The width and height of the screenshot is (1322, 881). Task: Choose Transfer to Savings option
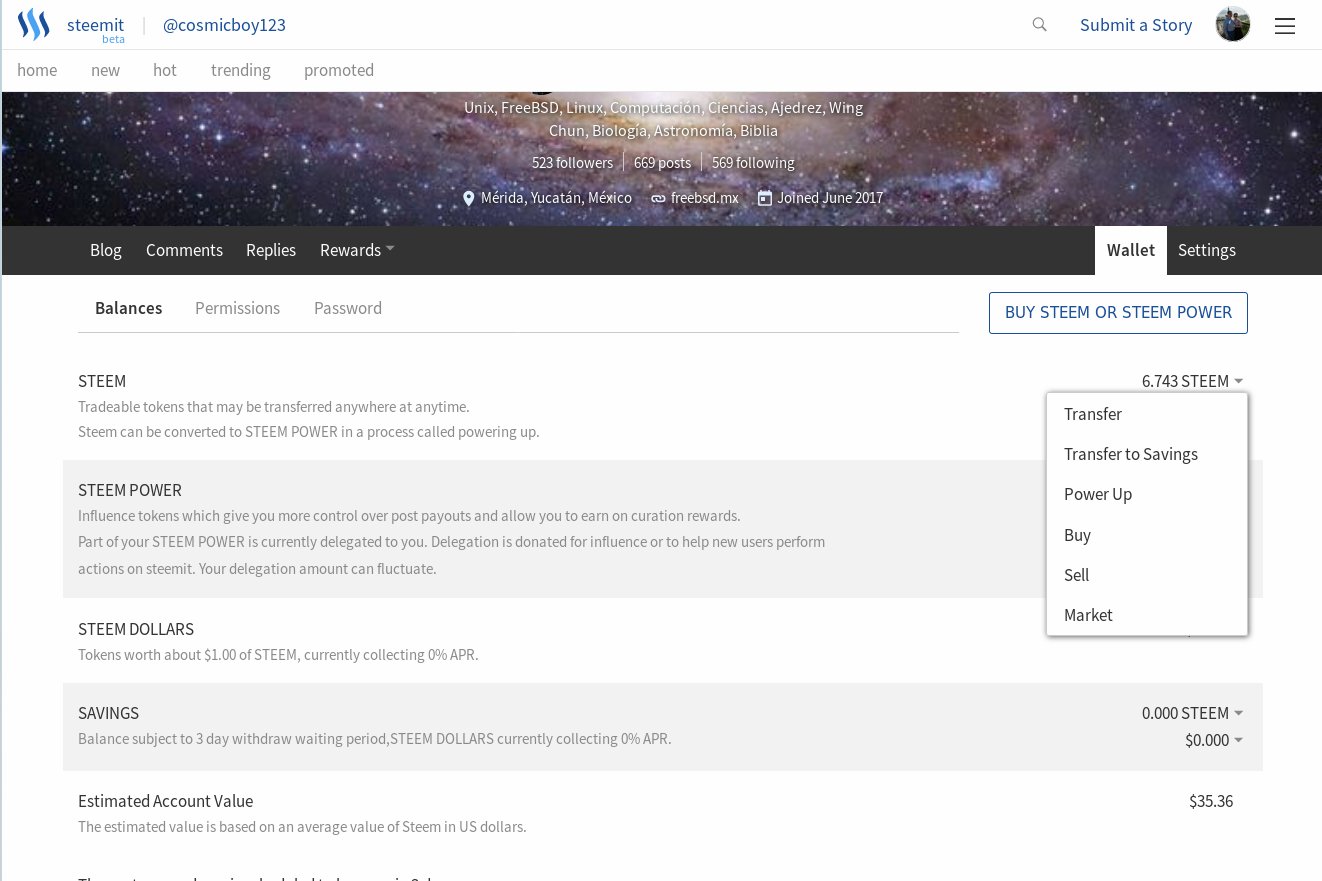[1147, 454]
